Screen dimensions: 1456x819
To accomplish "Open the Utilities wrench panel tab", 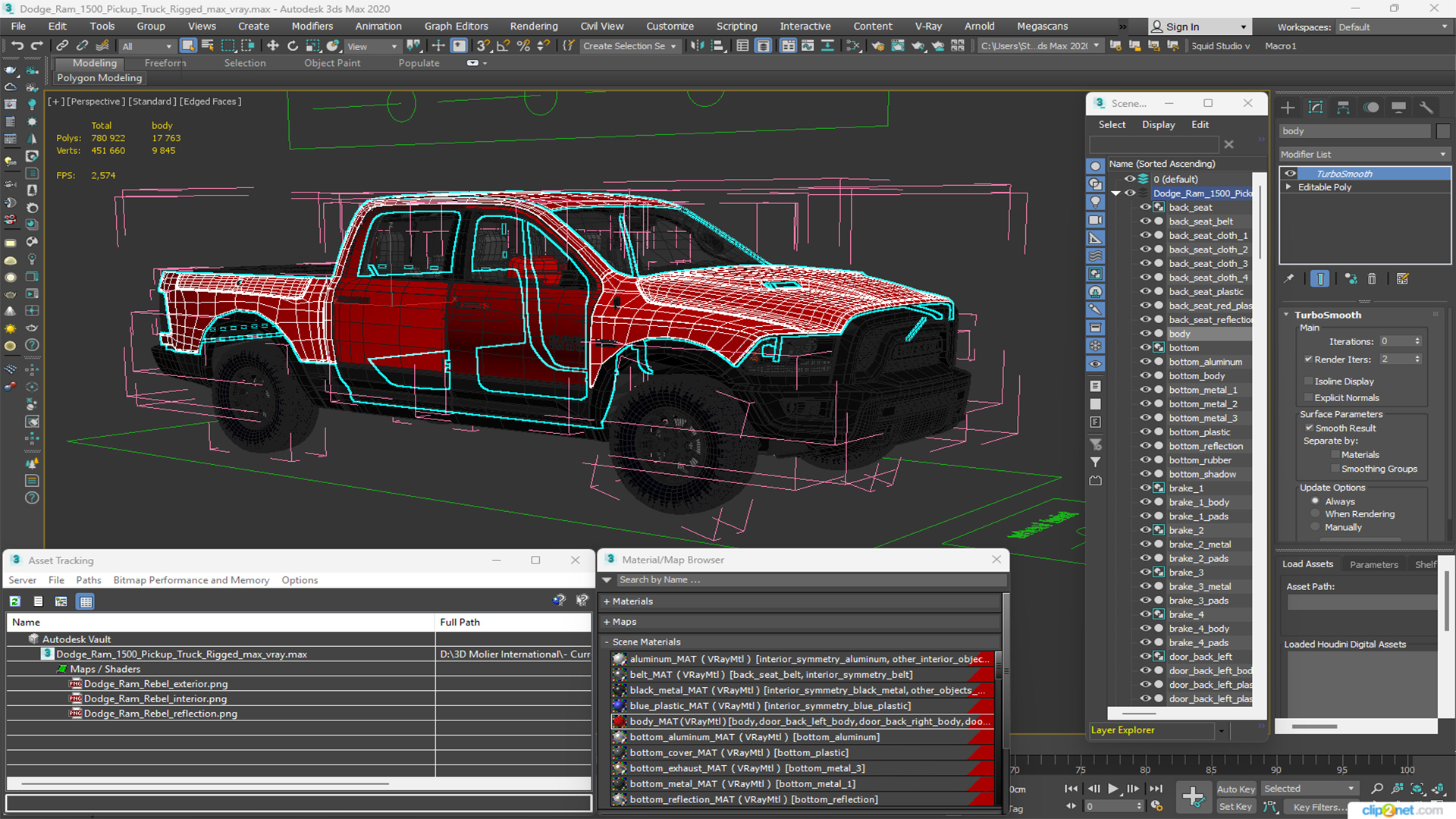I will click(x=1426, y=108).
